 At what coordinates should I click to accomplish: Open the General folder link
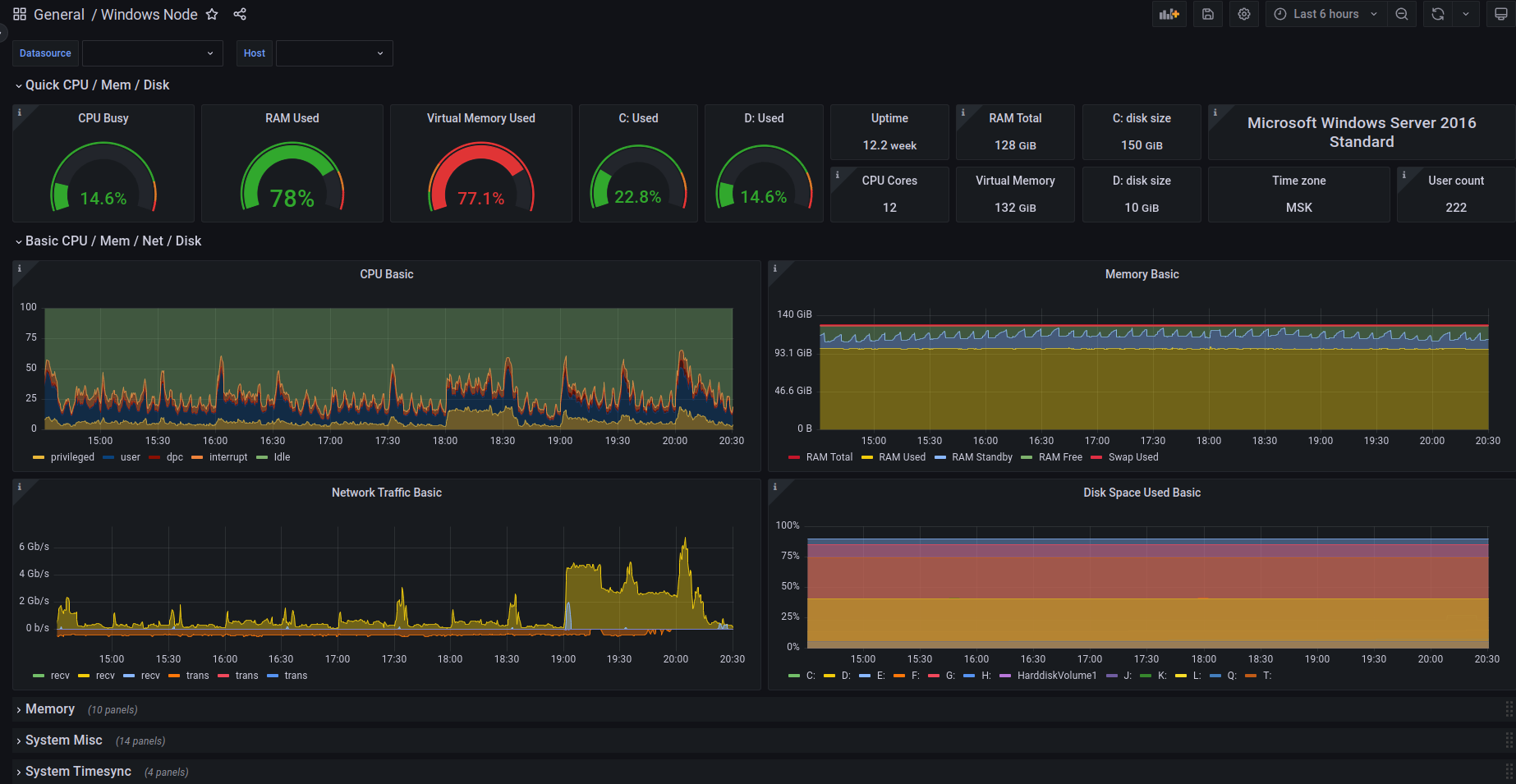pos(59,15)
